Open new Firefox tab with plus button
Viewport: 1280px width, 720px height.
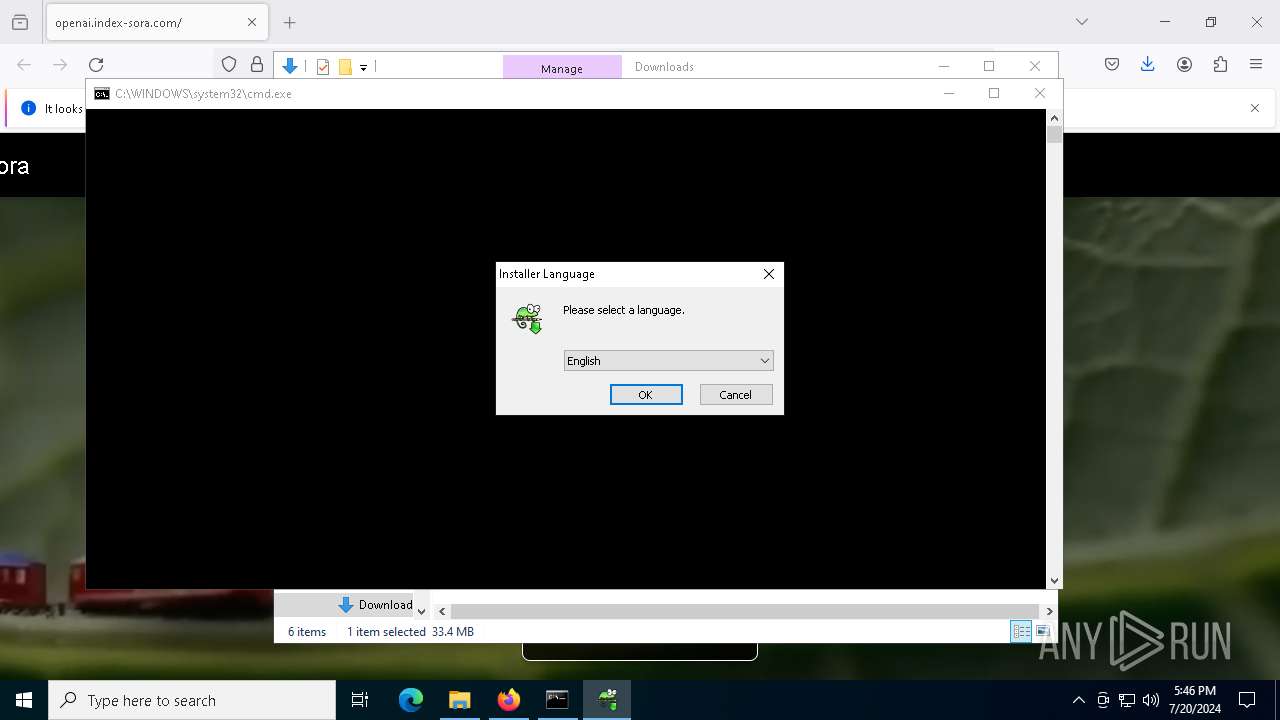(x=290, y=22)
